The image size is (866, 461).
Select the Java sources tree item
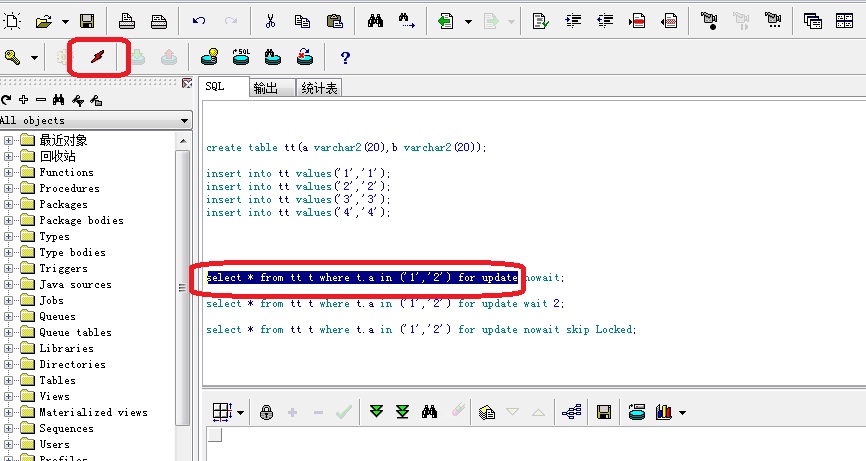coord(76,284)
